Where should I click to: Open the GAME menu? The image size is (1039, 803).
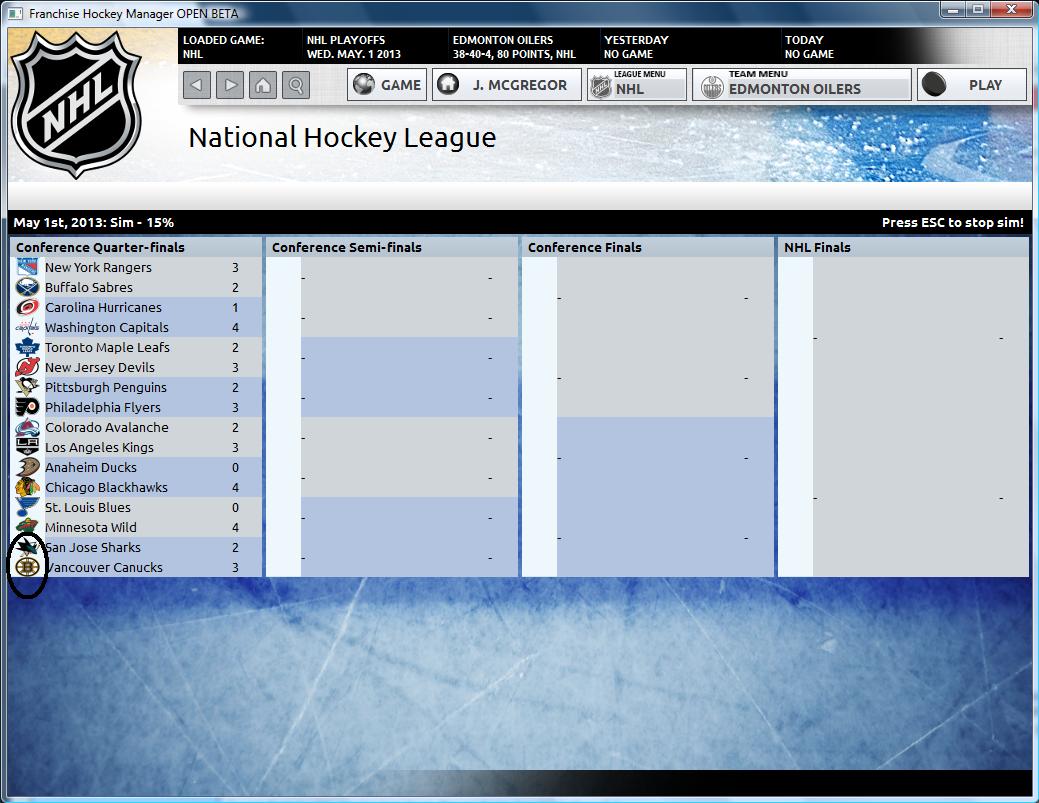click(388, 85)
